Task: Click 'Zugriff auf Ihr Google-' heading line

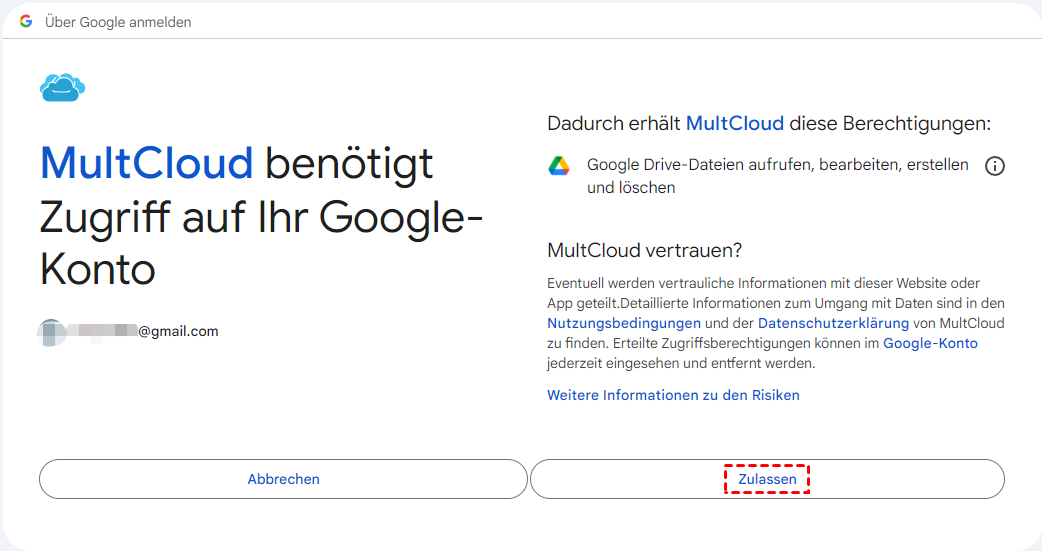Action: pyautogui.click(x=261, y=218)
